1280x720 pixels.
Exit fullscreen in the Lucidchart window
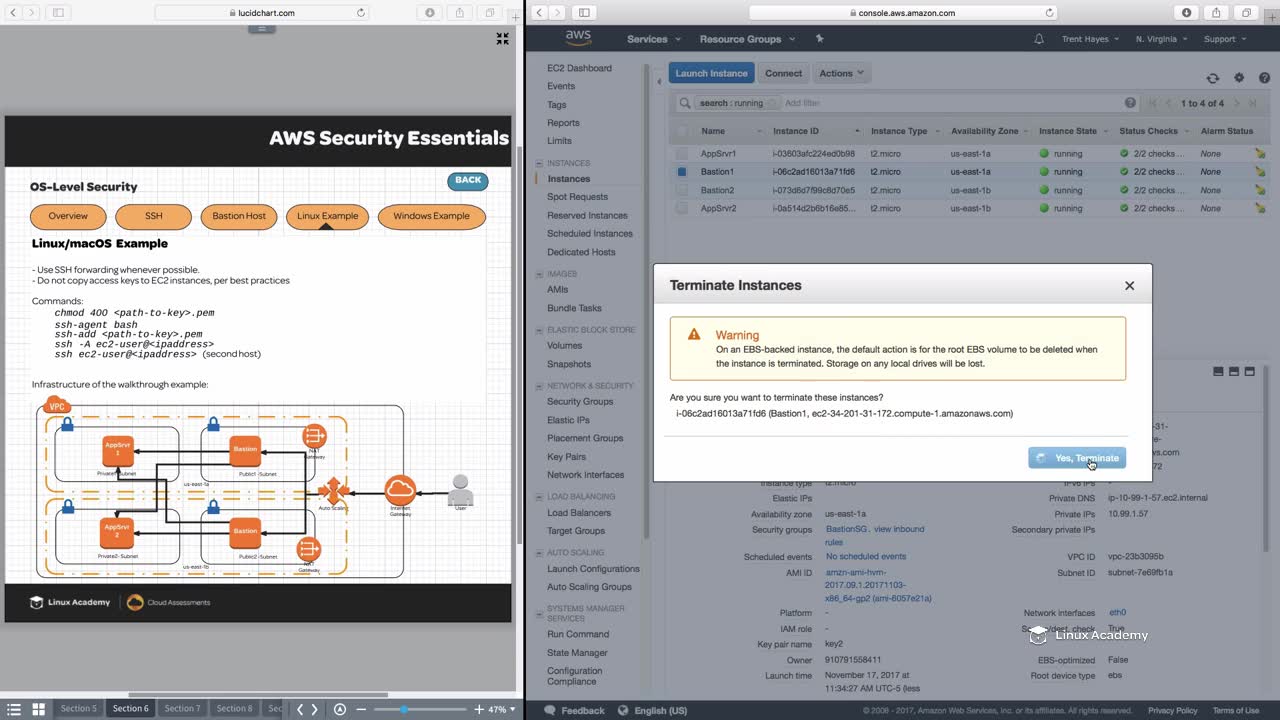point(502,39)
